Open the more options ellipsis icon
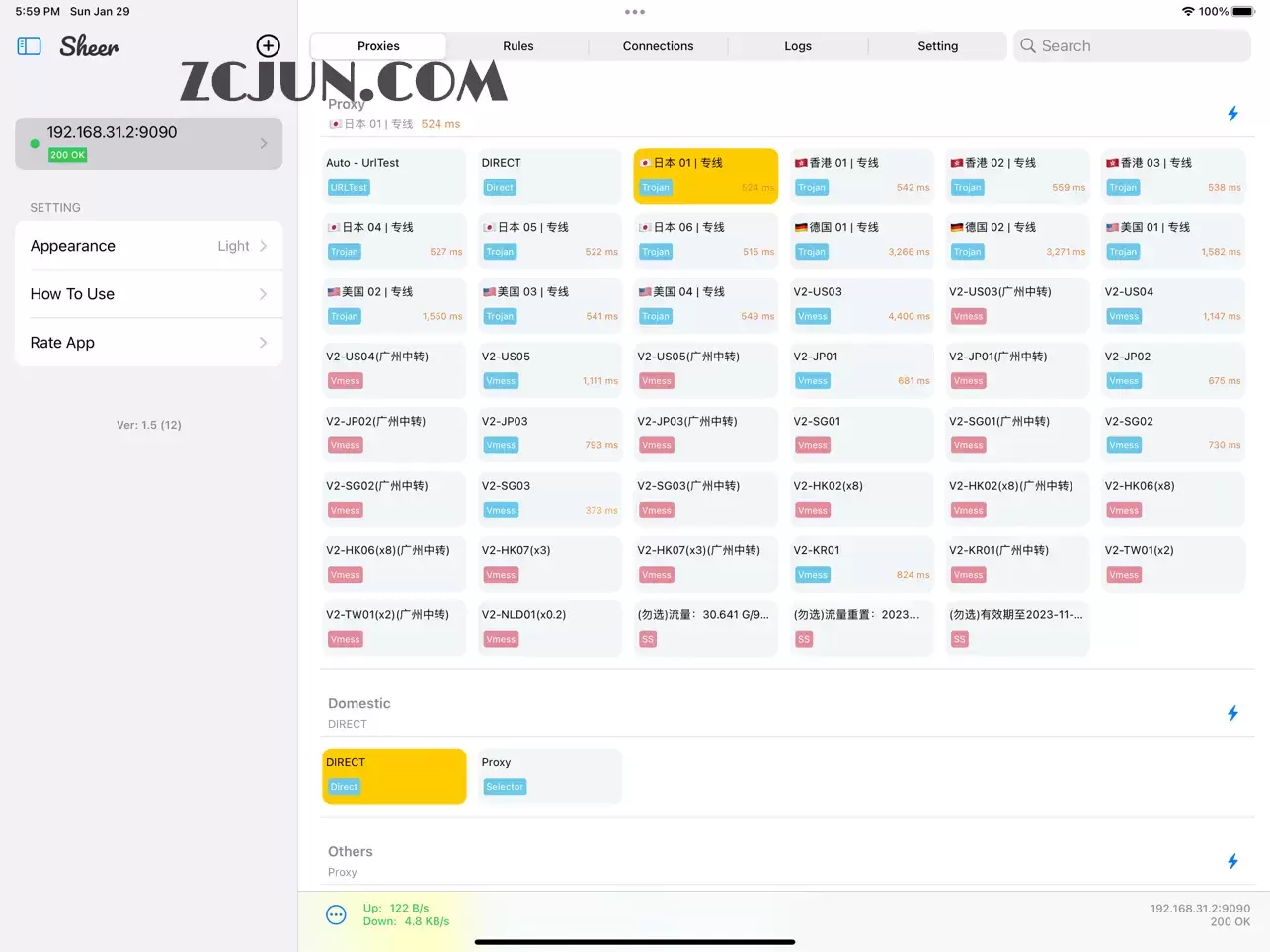This screenshot has height=952, width=1270. (336, 914)
